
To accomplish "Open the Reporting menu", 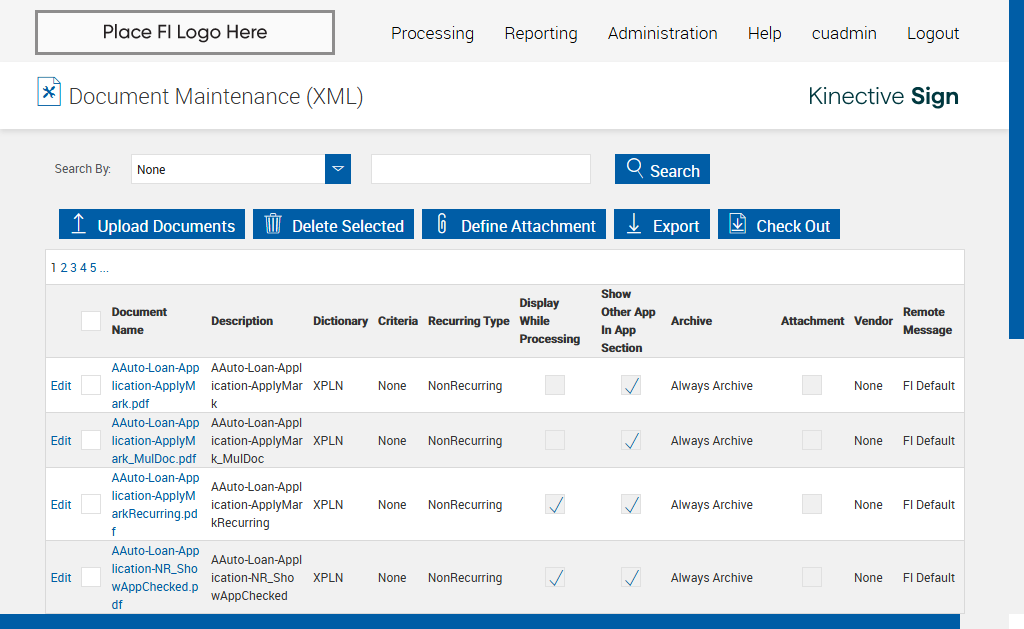I will coord(541,34).
